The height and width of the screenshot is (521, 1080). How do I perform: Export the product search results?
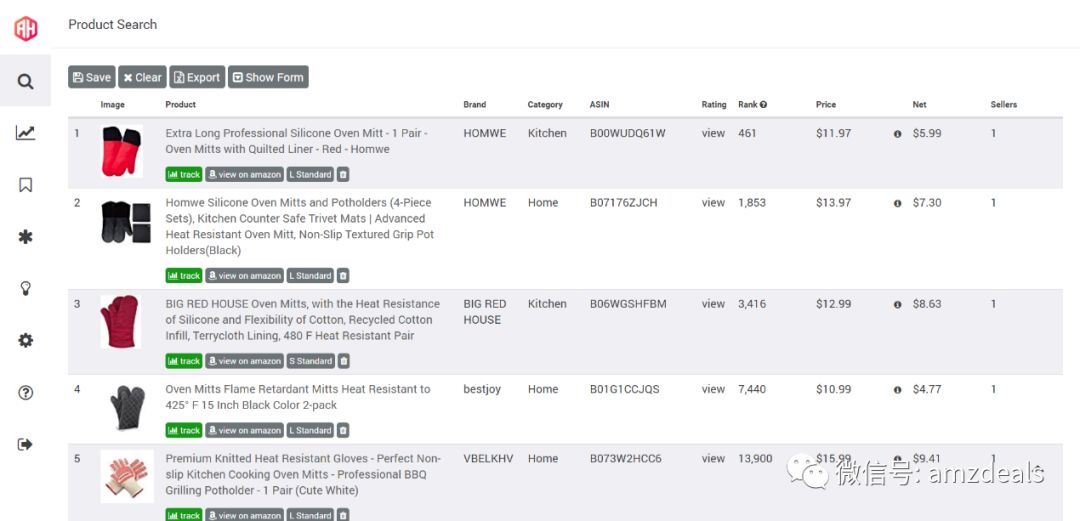click(x=196, y=77)
